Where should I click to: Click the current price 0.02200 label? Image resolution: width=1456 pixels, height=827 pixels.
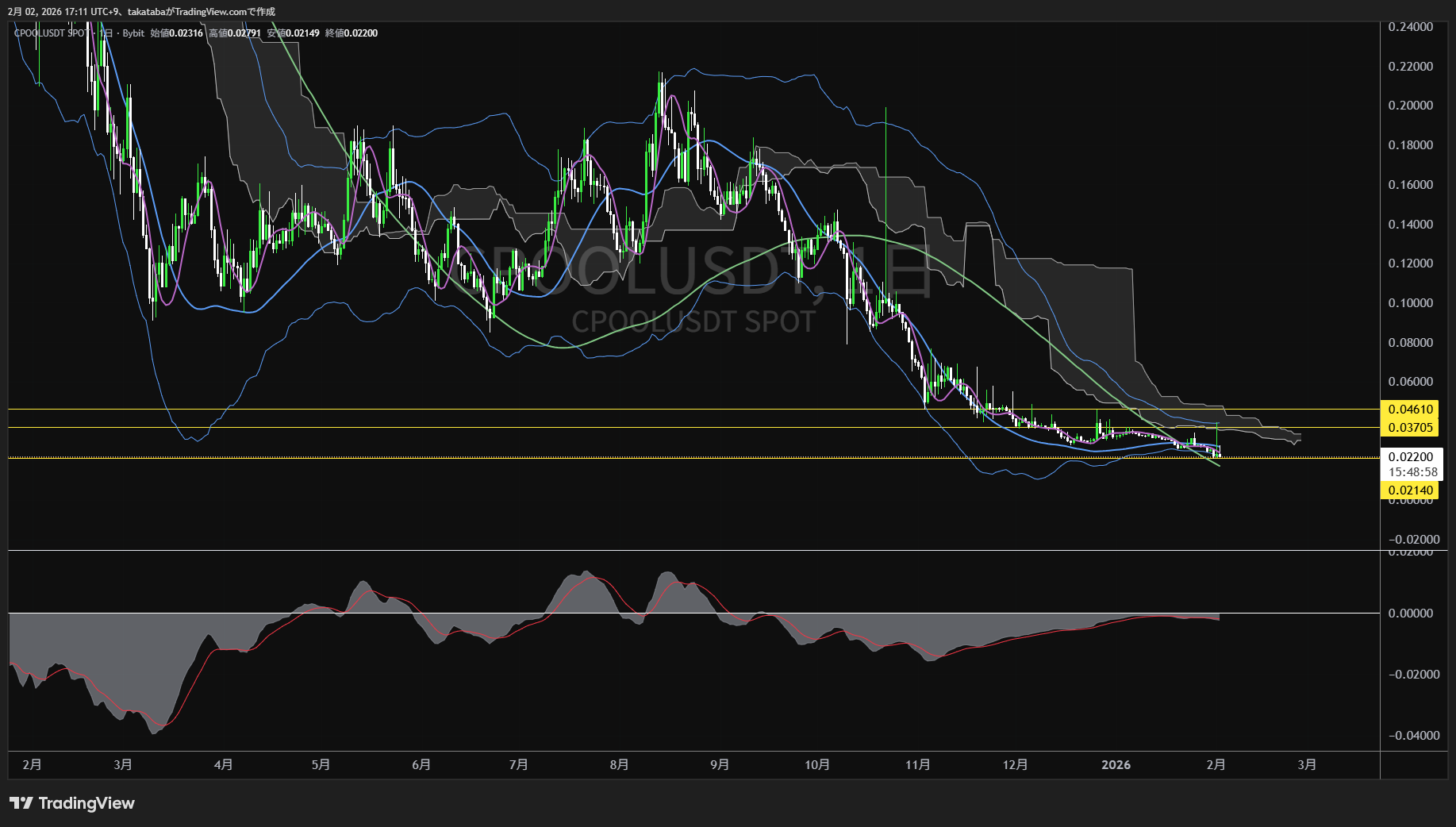[x=1410, y=457]
